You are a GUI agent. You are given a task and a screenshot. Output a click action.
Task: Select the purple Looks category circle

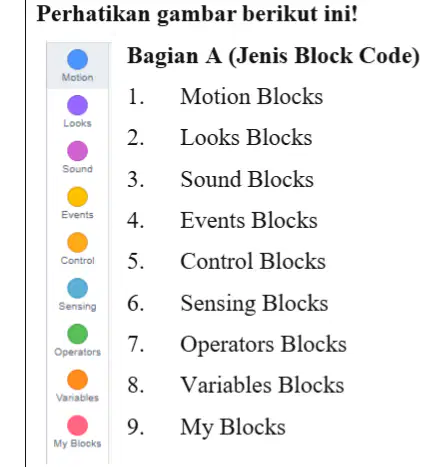coord(77,105)
